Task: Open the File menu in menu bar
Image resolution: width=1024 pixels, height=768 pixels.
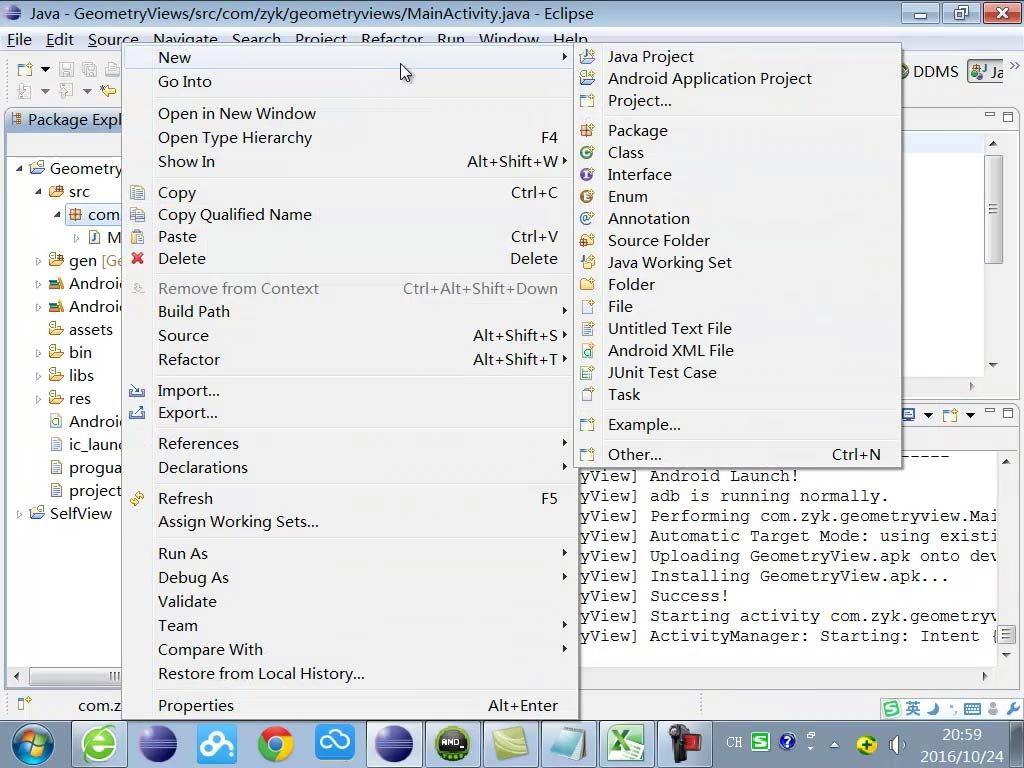Action: [x=19, y=40]
